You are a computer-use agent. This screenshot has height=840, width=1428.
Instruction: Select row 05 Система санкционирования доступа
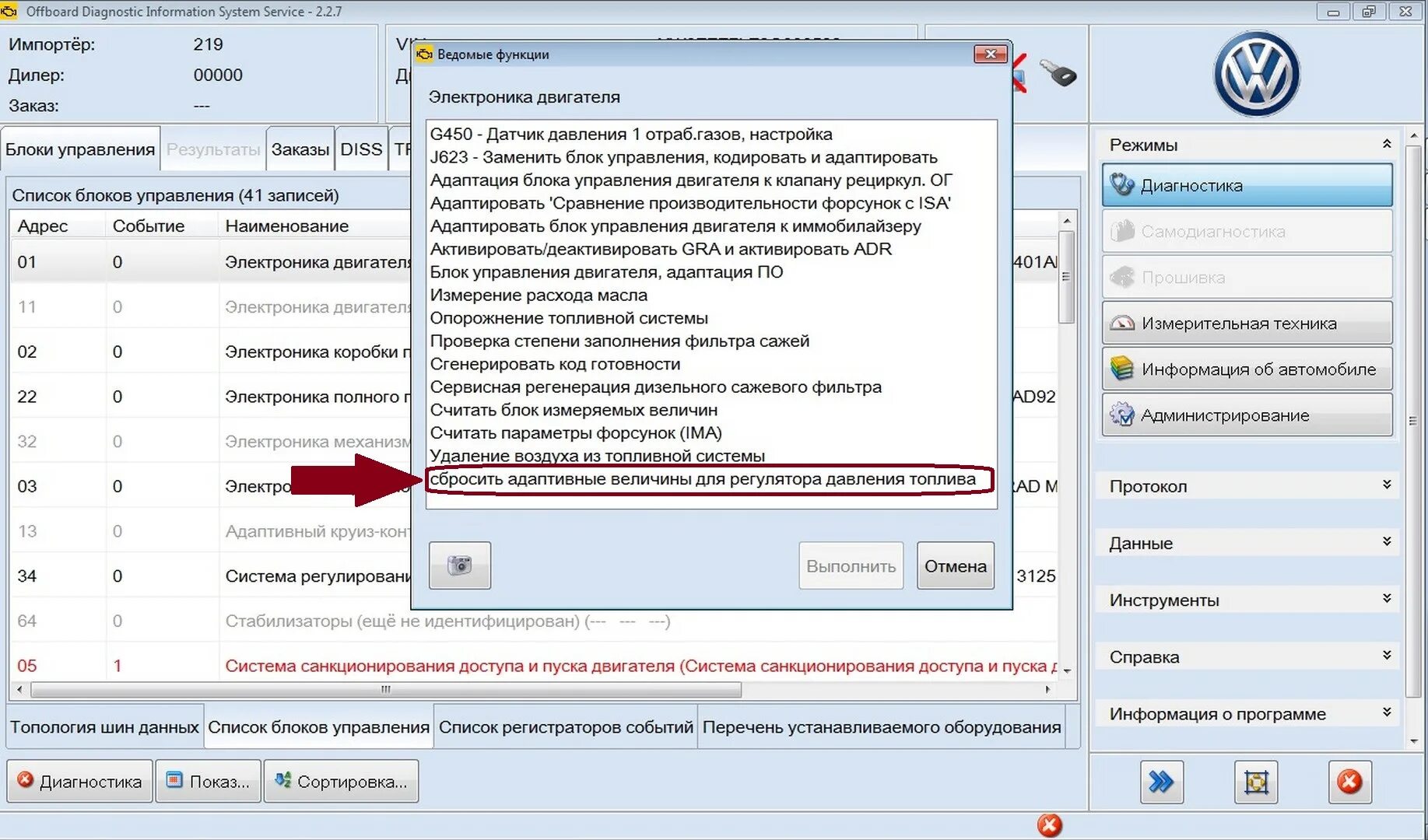(534, 666)
